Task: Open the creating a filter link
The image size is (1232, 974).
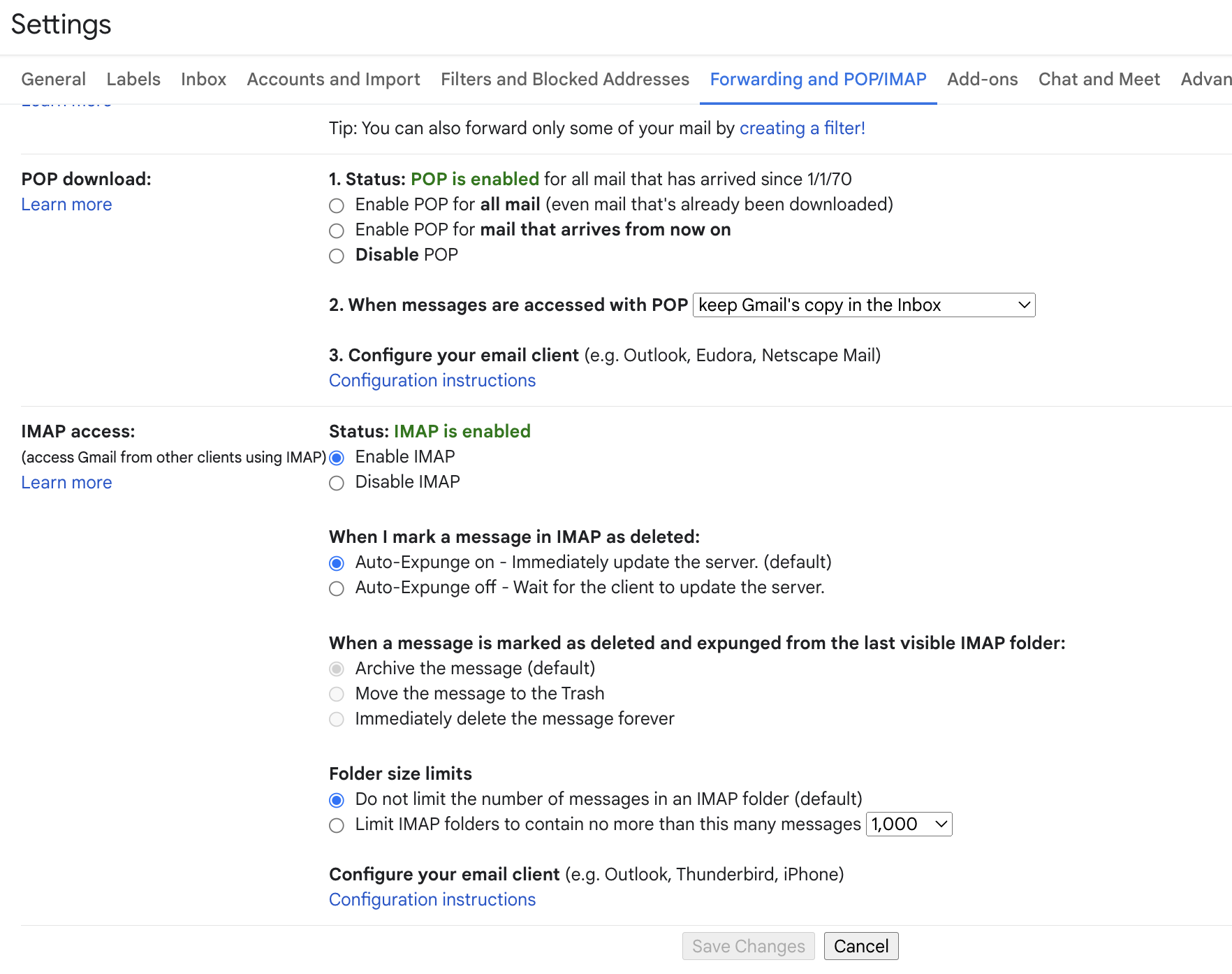Action: point(802,129)
